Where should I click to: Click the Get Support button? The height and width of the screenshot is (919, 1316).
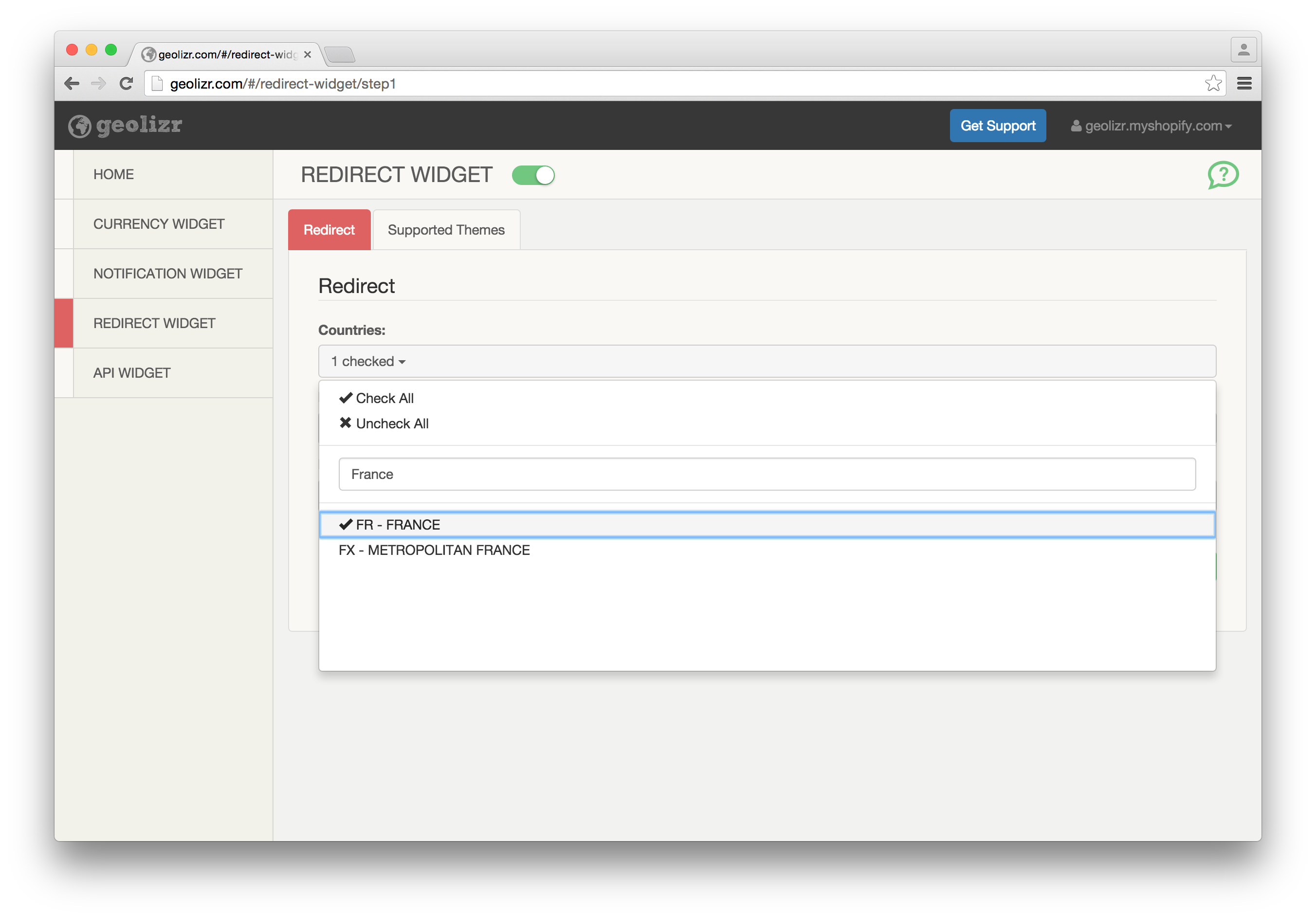click(997, 126)
